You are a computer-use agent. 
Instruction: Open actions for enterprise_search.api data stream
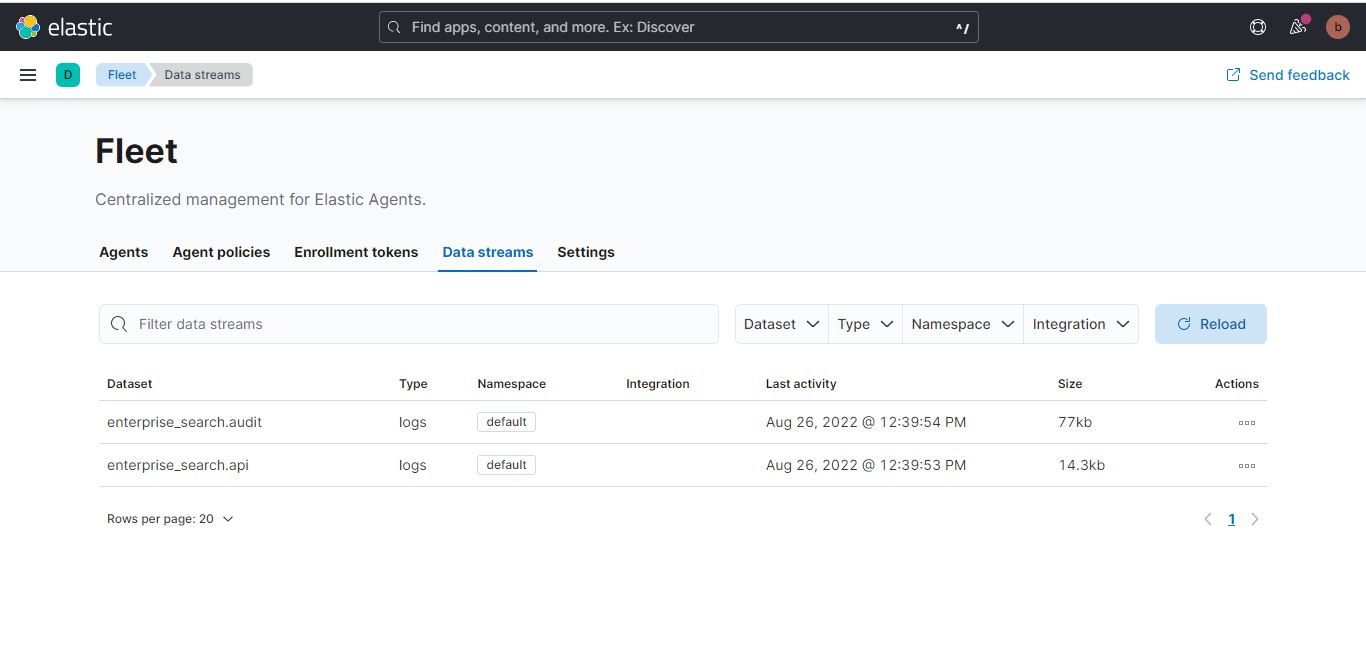(1246, 465)
